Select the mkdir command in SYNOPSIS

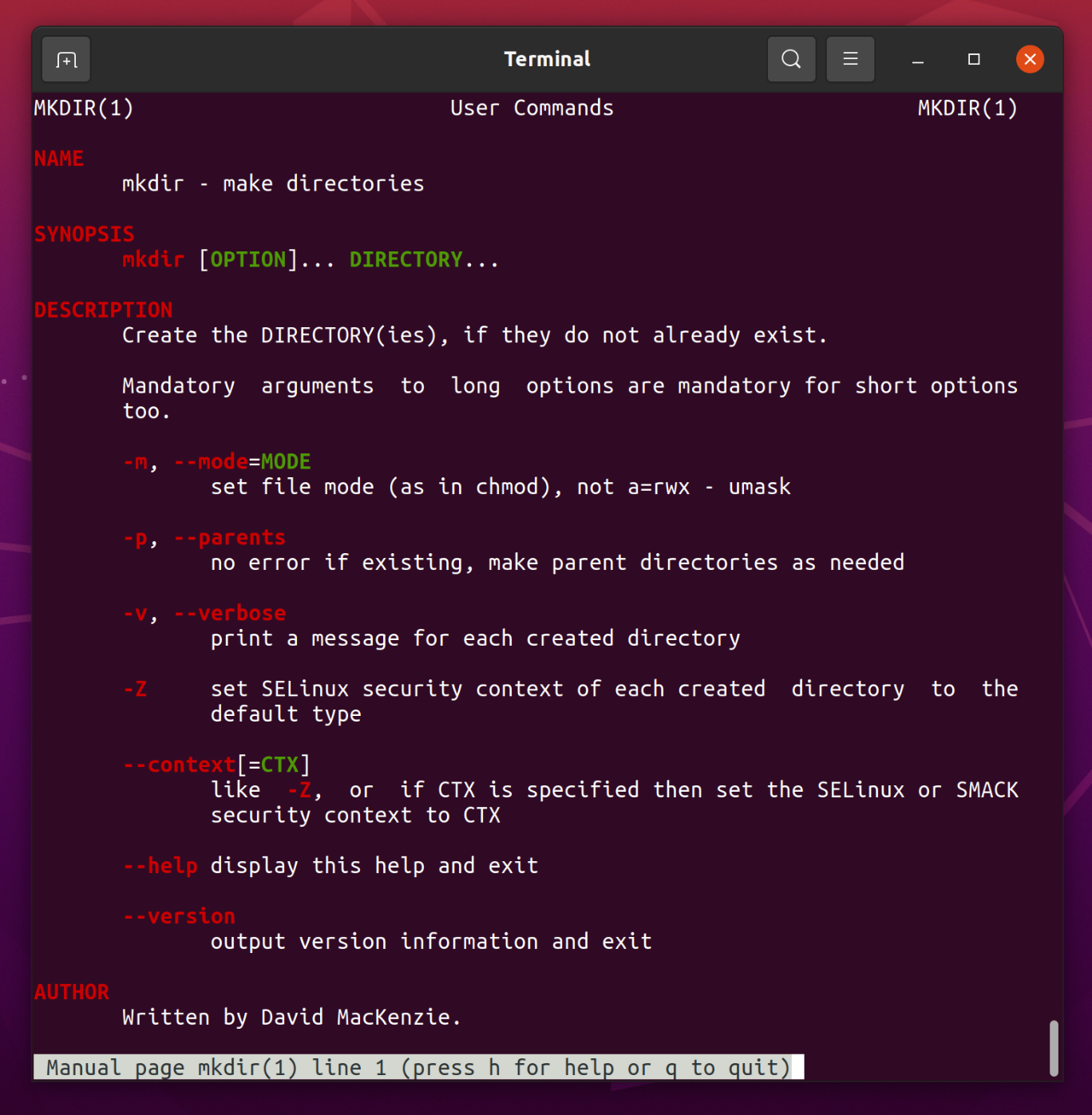click(x=152, y=259)
